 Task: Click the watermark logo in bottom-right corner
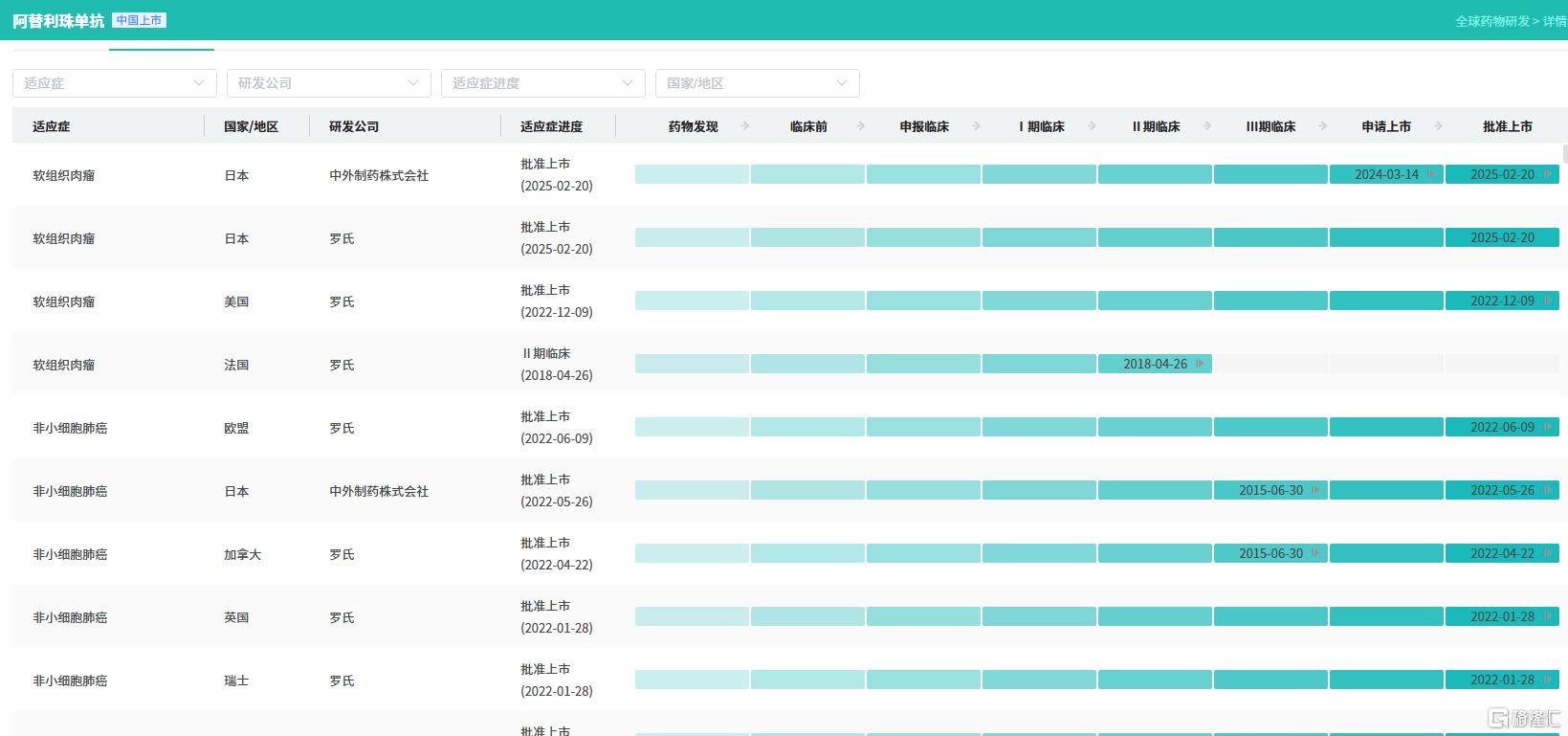[x=1525, y=718]
